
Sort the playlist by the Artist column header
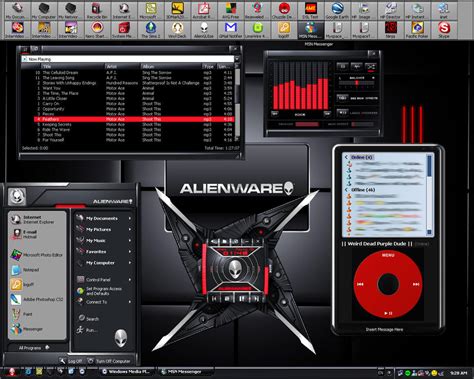[122, 67]
